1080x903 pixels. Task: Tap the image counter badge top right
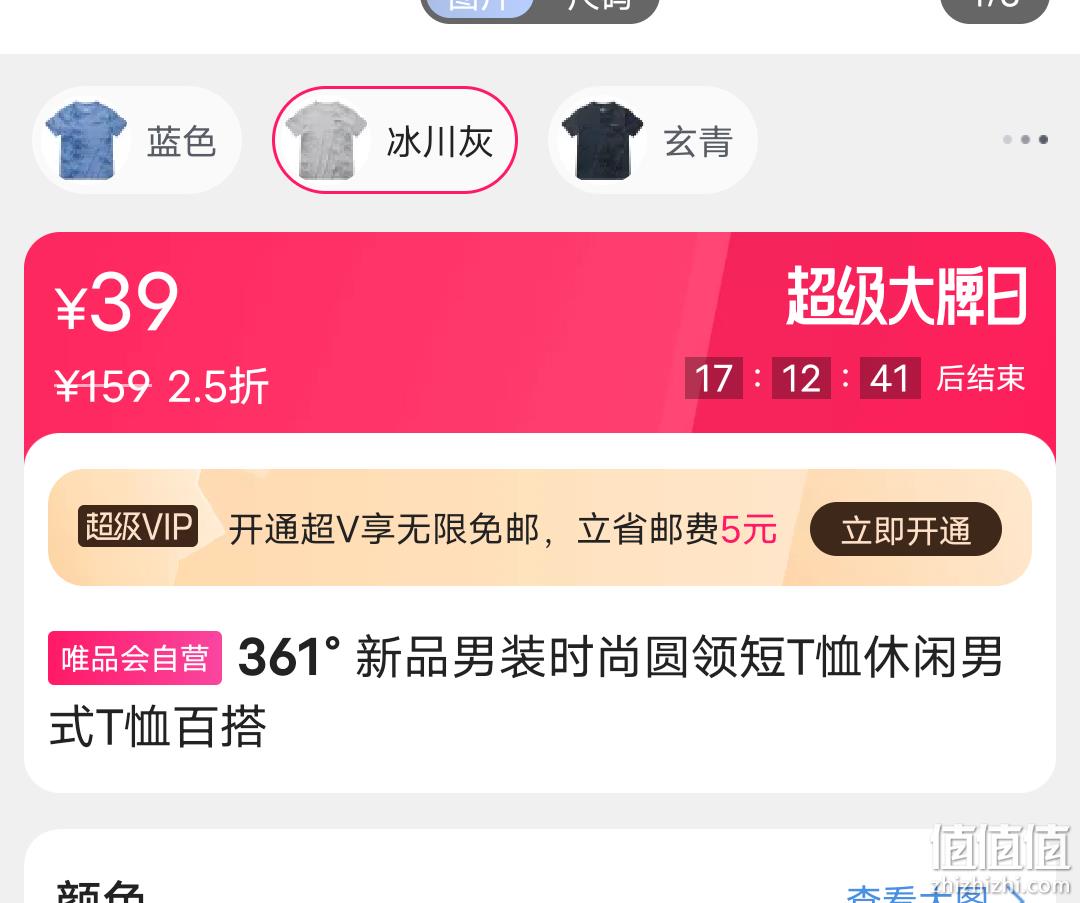[x=995, y=7]
